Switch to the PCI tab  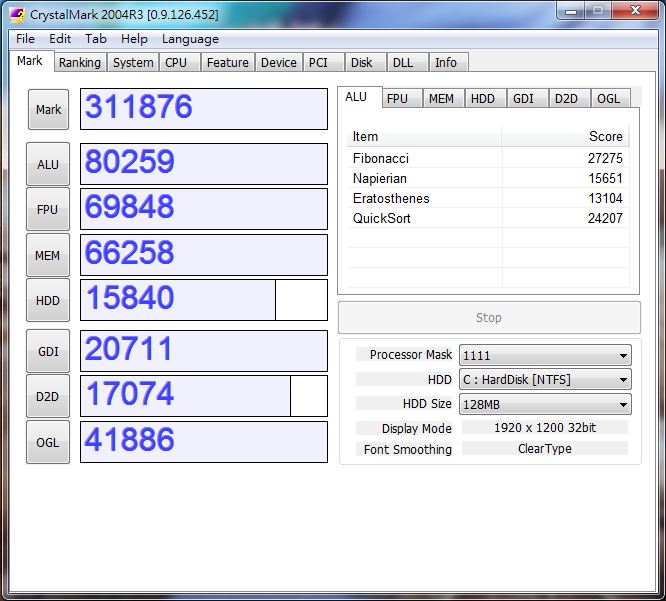[x=324, y=62]
